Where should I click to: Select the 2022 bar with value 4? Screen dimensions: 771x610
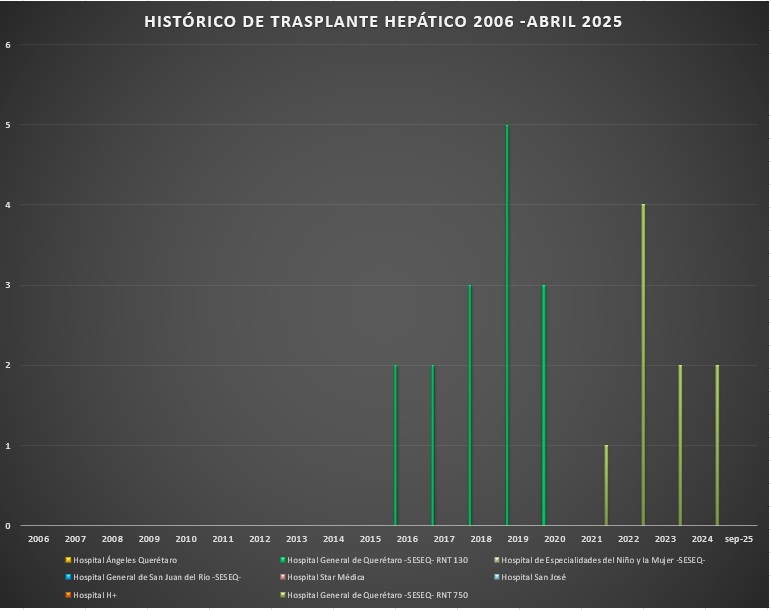(643, 365)
